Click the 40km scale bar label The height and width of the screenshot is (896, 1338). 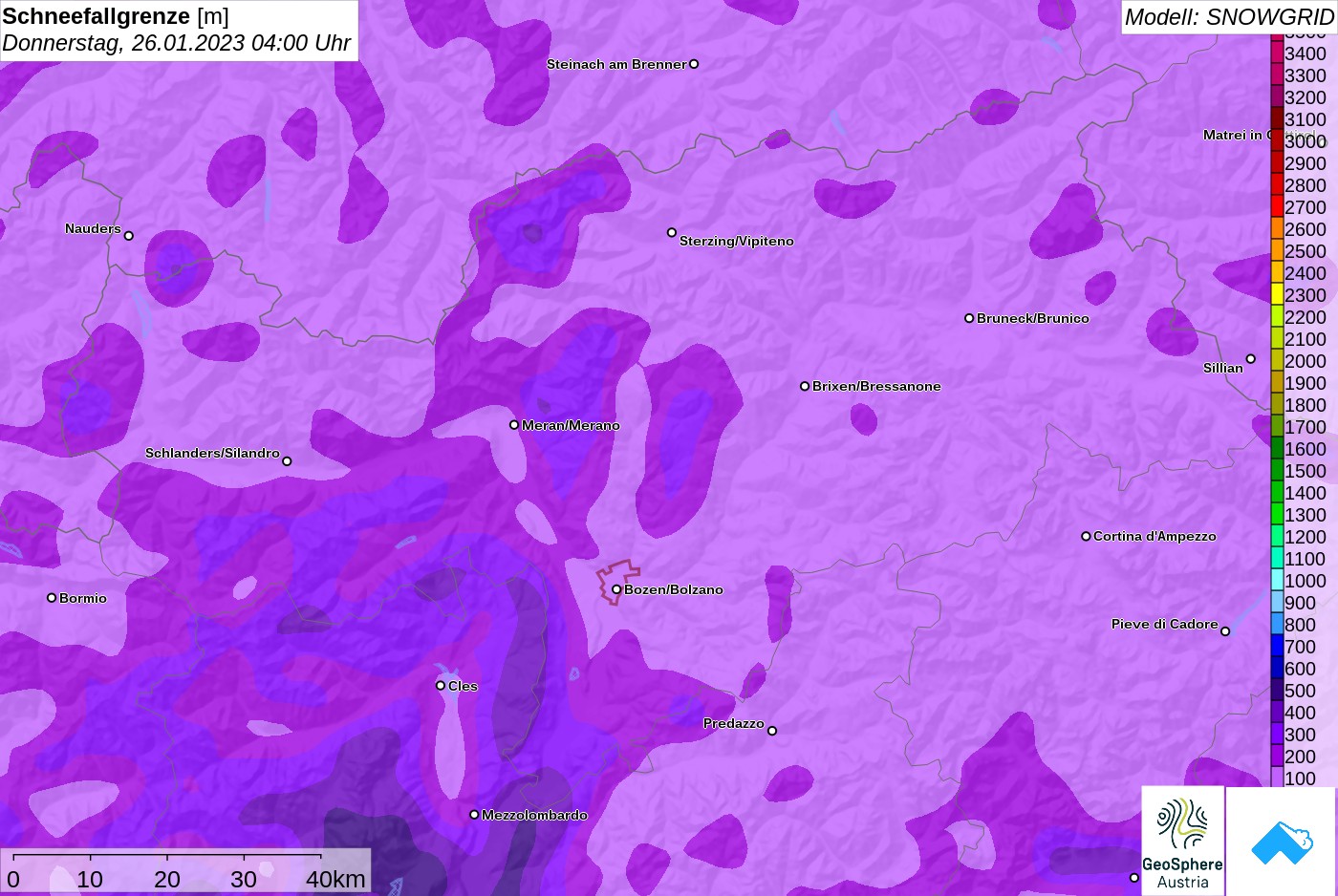335,879
